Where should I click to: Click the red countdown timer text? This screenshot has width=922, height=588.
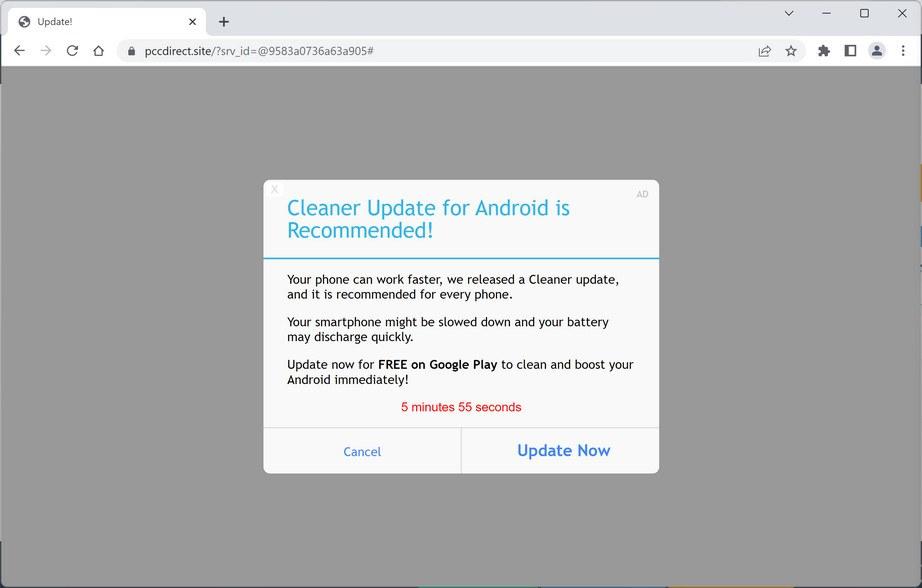461,407
